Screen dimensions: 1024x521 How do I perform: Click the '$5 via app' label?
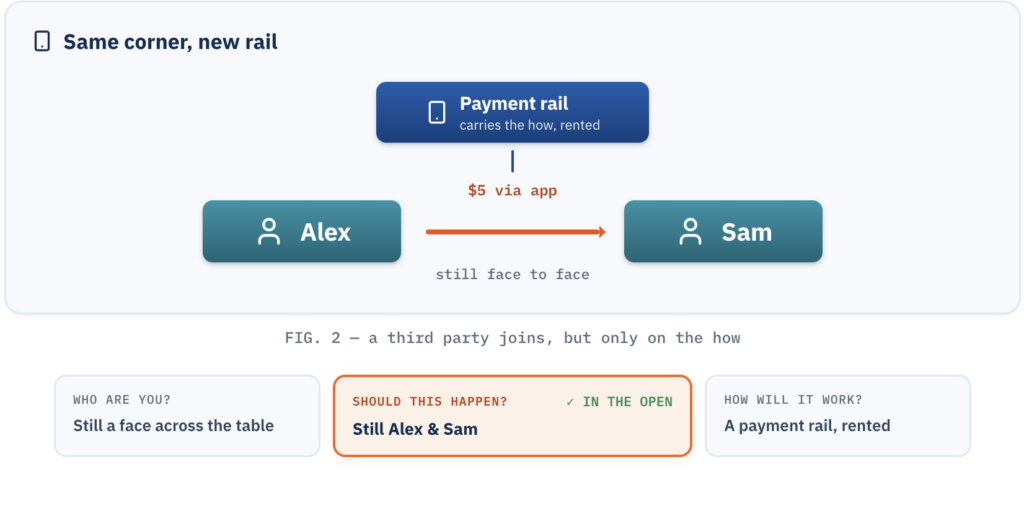point(513,191)
